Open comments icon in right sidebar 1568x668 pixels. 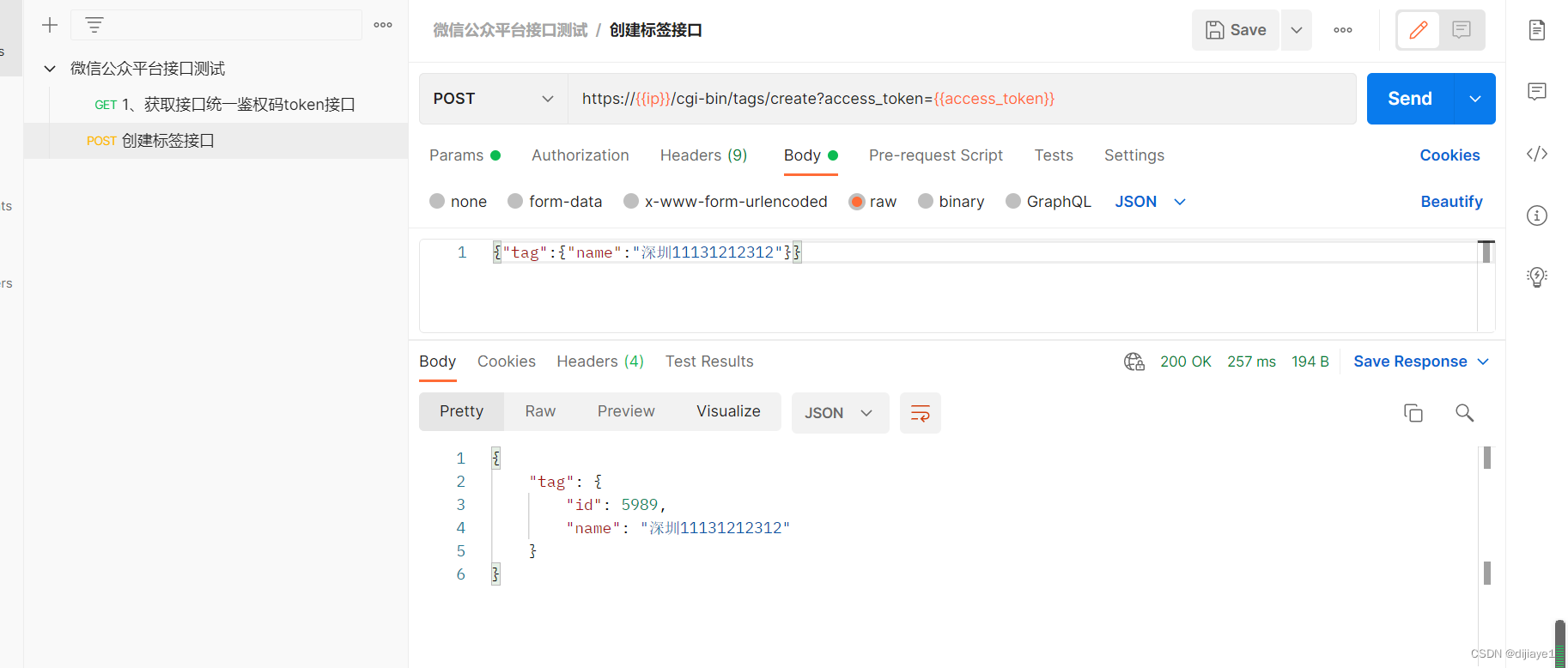point(1537,91)
